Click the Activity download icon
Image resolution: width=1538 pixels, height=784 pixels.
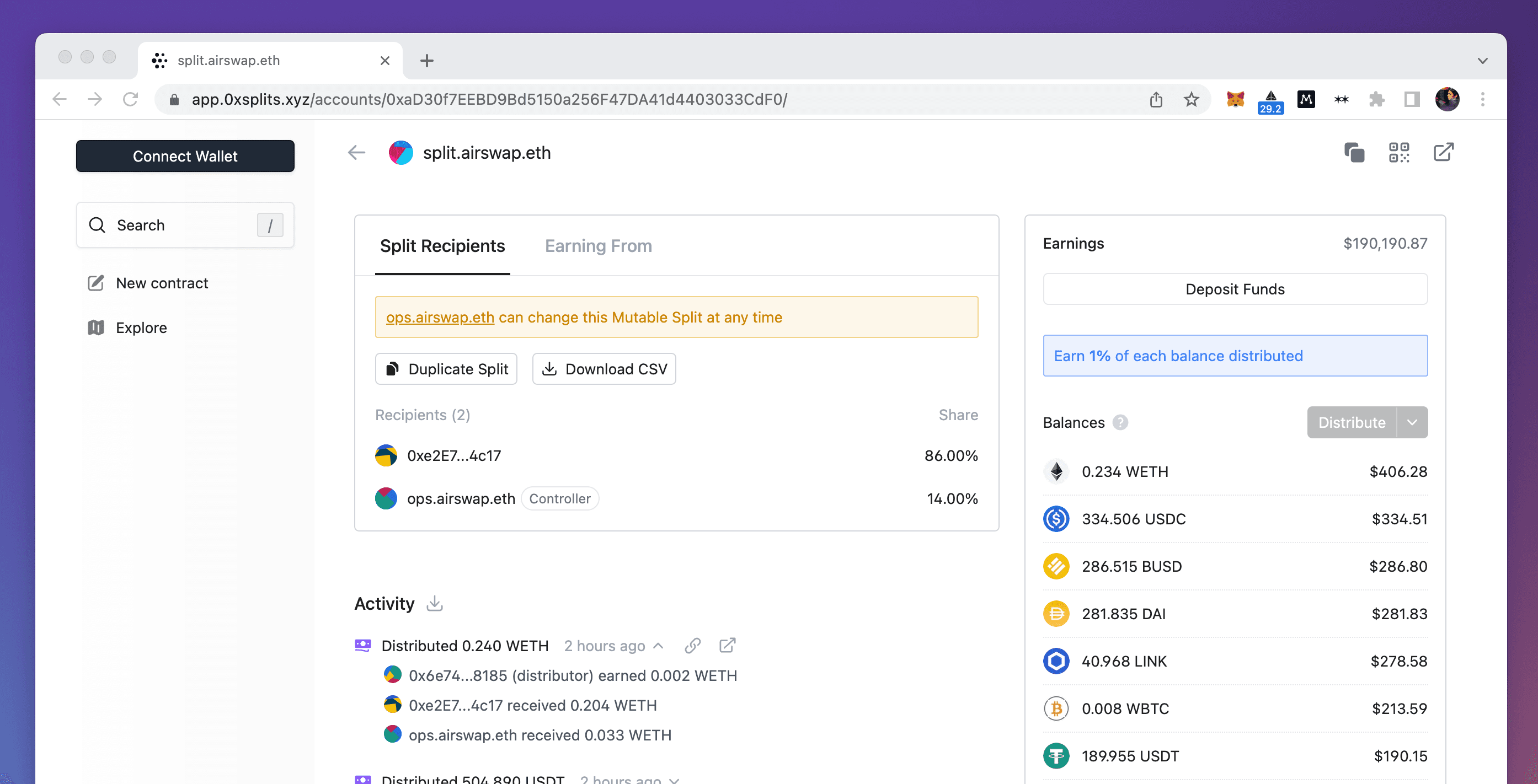point(435,603)
